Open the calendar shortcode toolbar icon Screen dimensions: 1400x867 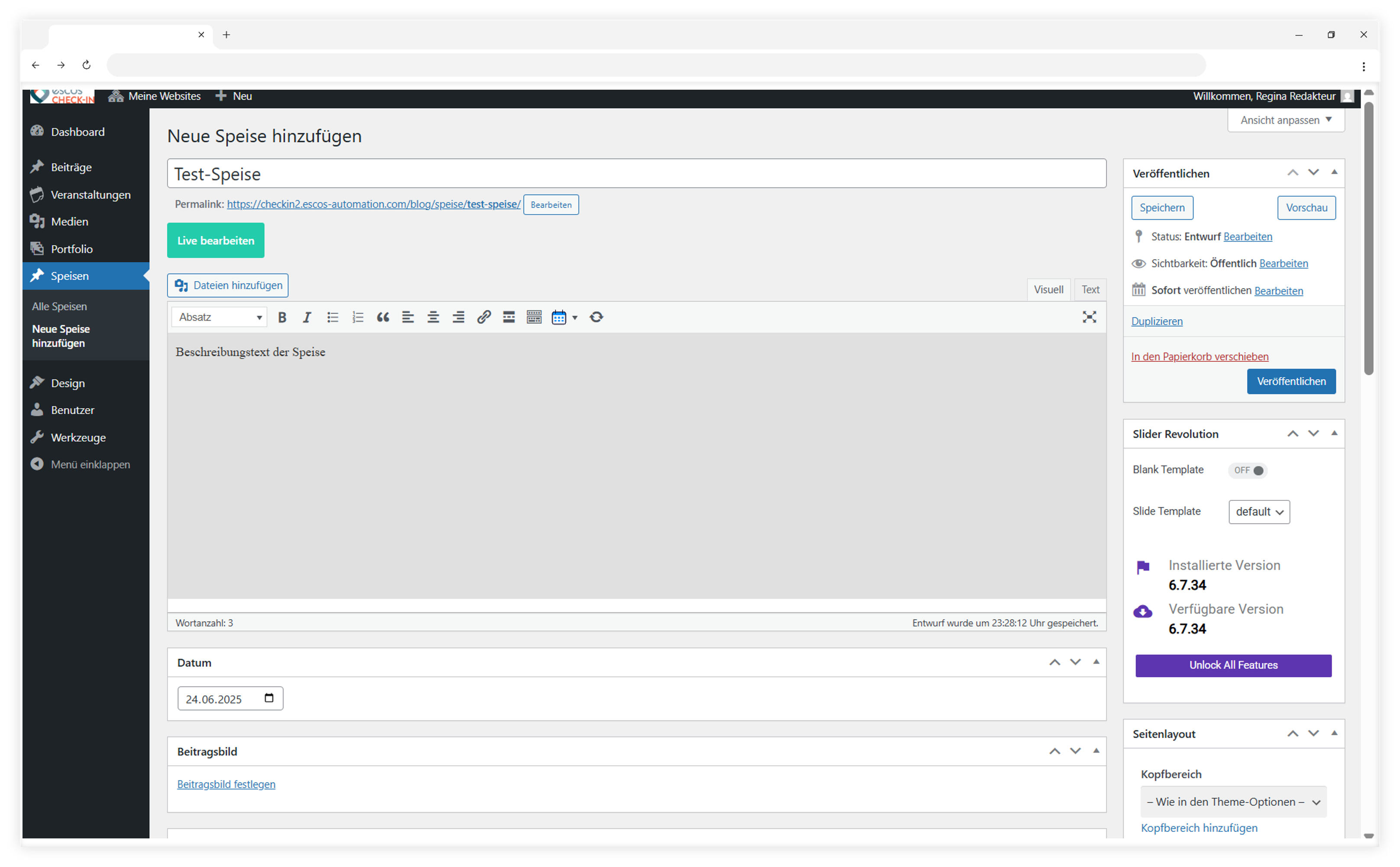(559, 317)
